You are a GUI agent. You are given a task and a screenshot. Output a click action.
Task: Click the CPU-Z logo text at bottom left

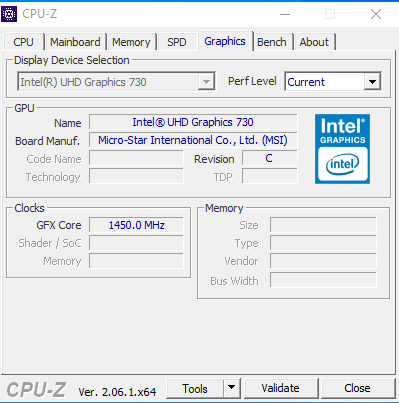(x=36, y=389)
